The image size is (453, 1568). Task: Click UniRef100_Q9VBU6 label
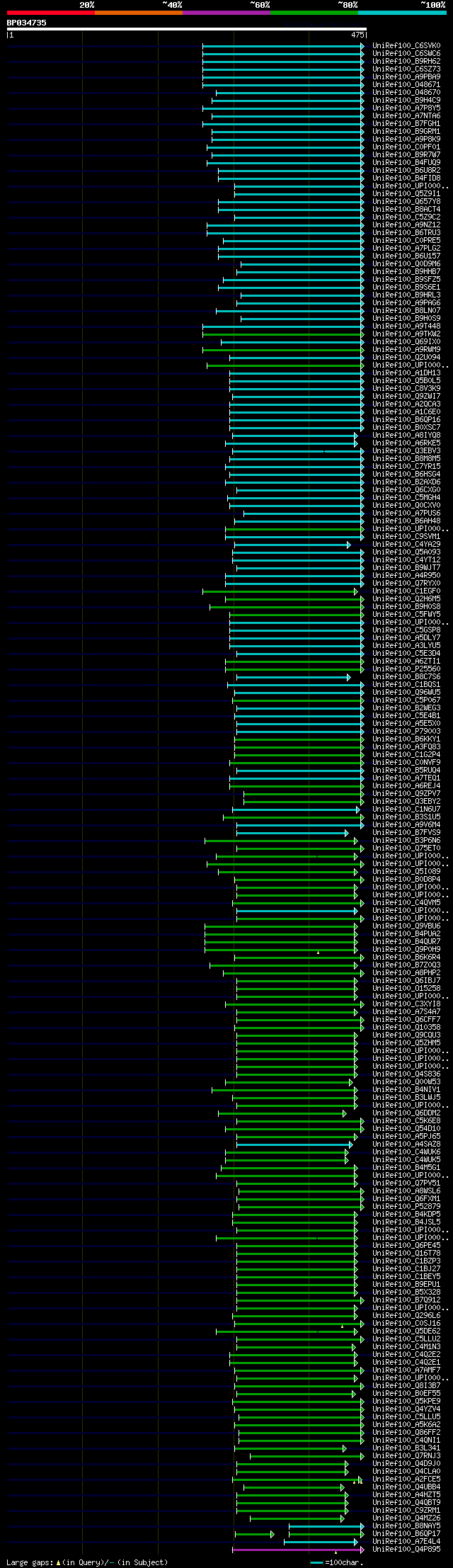coord(406,926)
